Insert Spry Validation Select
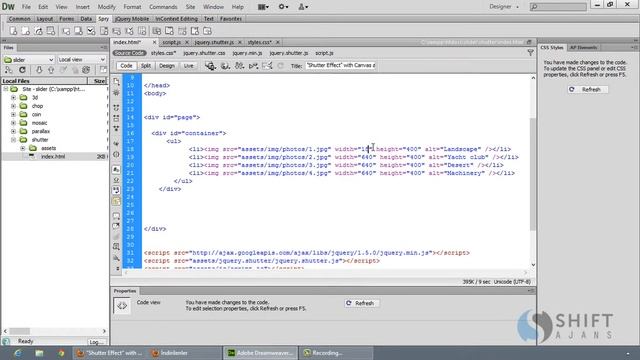640x360 pixels. [104, 31]
